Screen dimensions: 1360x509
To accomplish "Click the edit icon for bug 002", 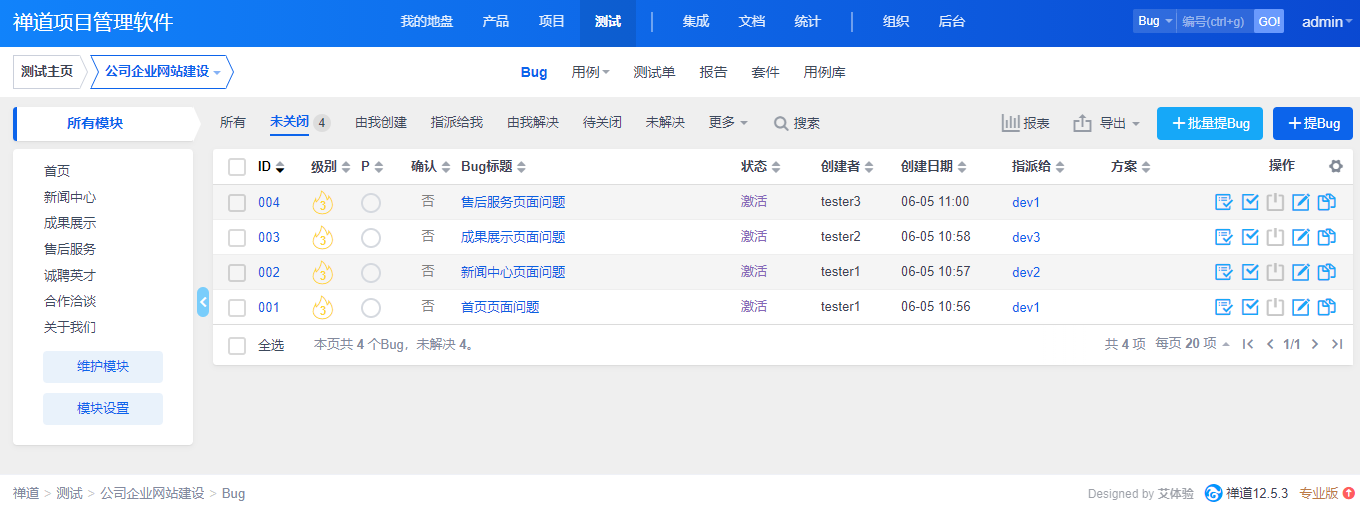I will (x=1301, y=273).
